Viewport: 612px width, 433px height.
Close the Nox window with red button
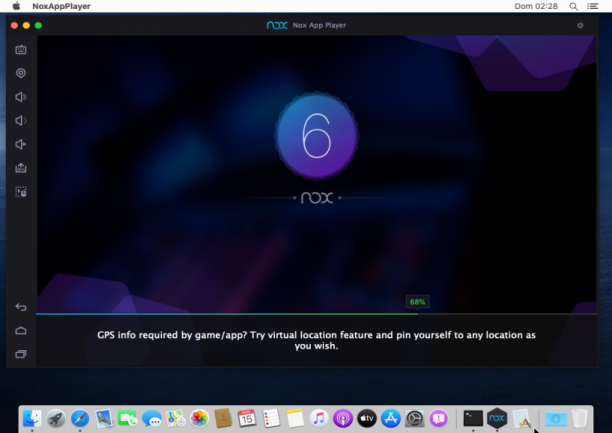(x=14, y=25)
